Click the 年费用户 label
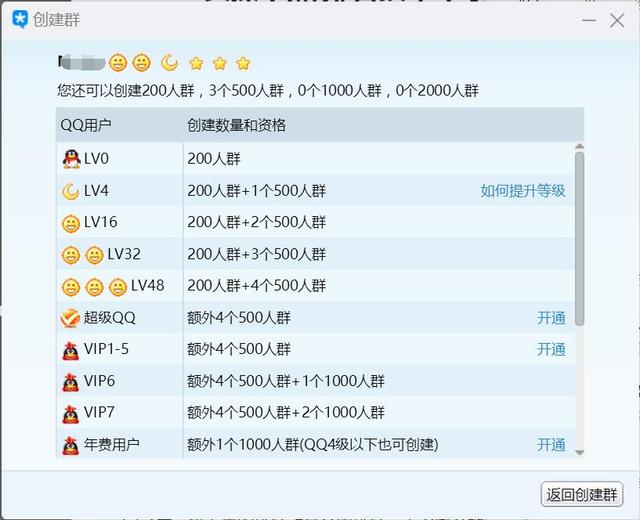The image size is (640, 520). point(111,444)
